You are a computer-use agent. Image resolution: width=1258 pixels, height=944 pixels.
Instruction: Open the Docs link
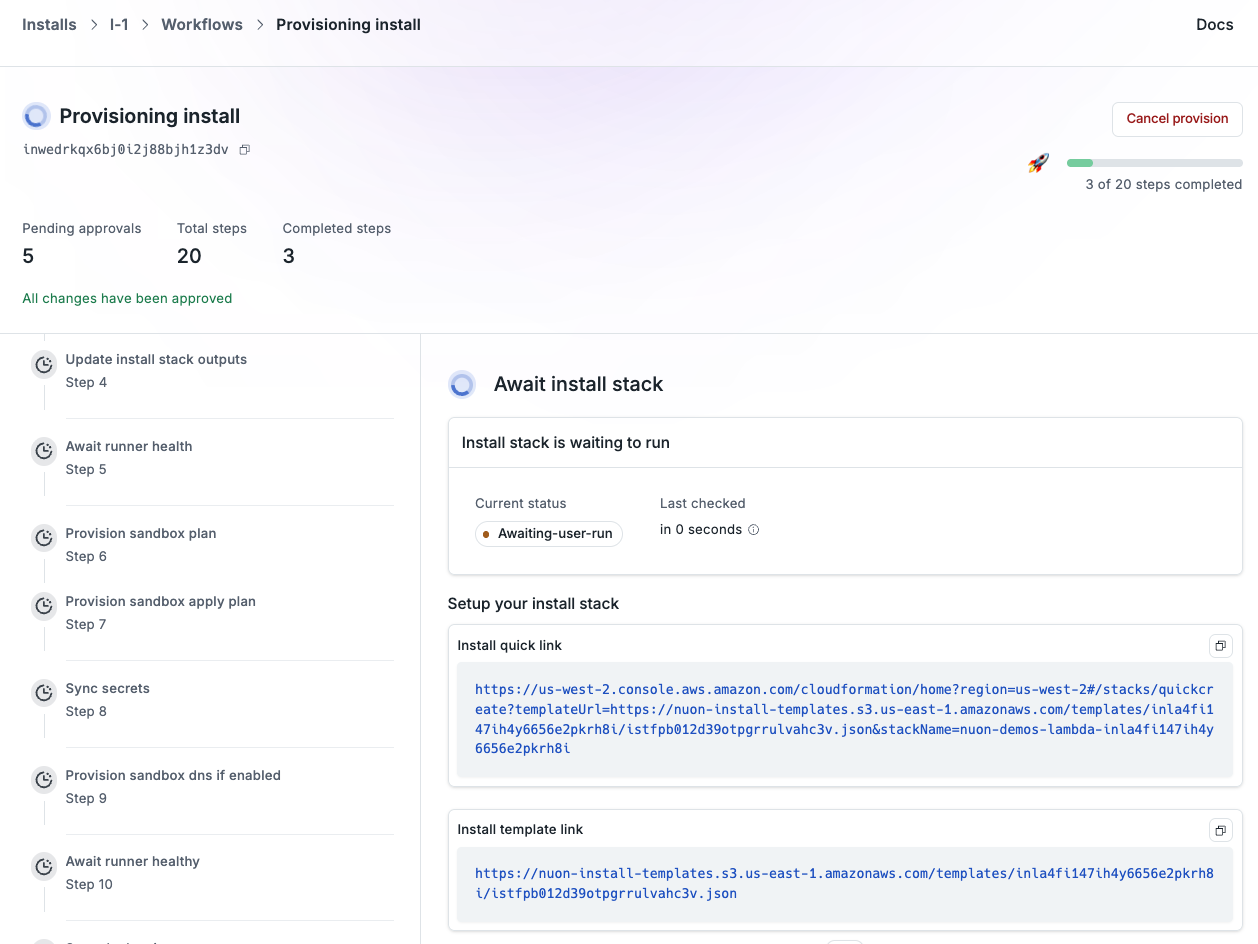point(1215,25)
